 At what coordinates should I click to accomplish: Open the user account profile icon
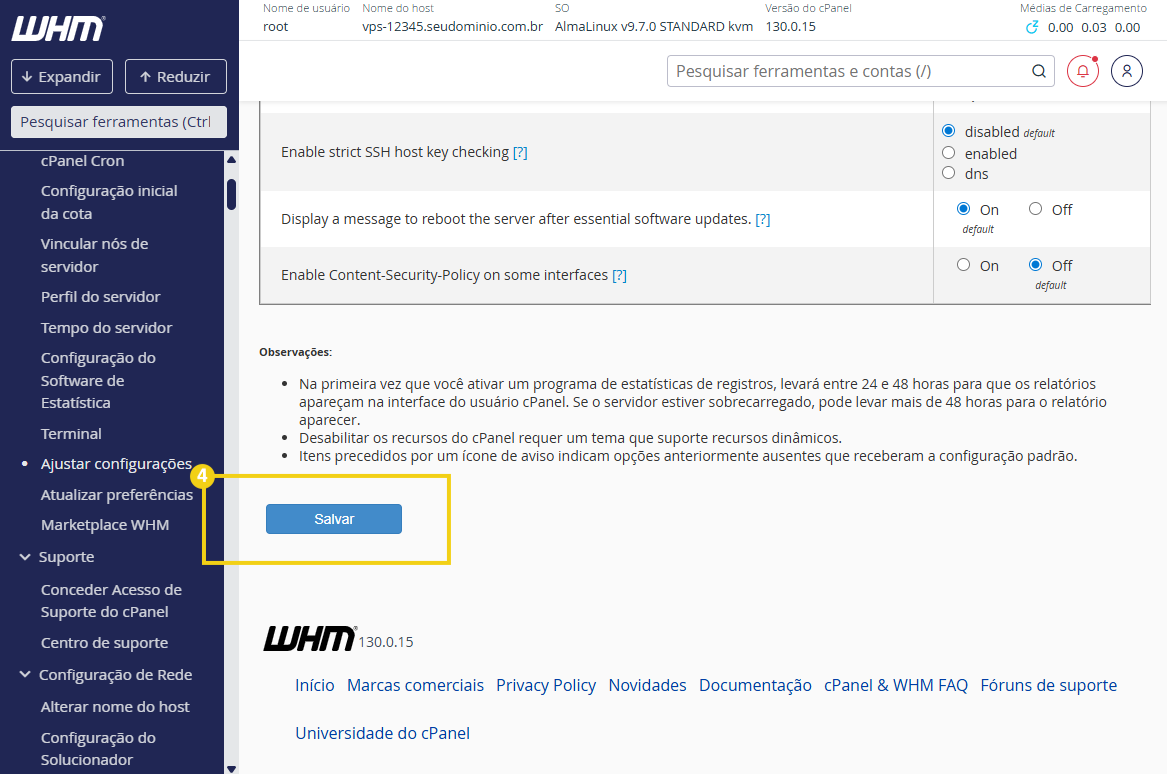[1127, 71]
